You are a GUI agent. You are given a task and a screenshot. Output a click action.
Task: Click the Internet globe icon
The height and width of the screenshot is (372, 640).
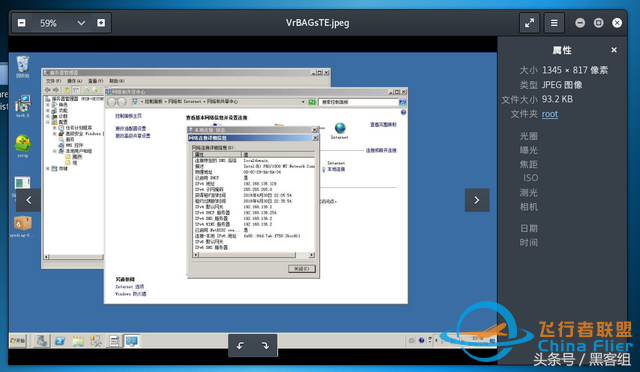pyautogui.click(x=340, y=129)
